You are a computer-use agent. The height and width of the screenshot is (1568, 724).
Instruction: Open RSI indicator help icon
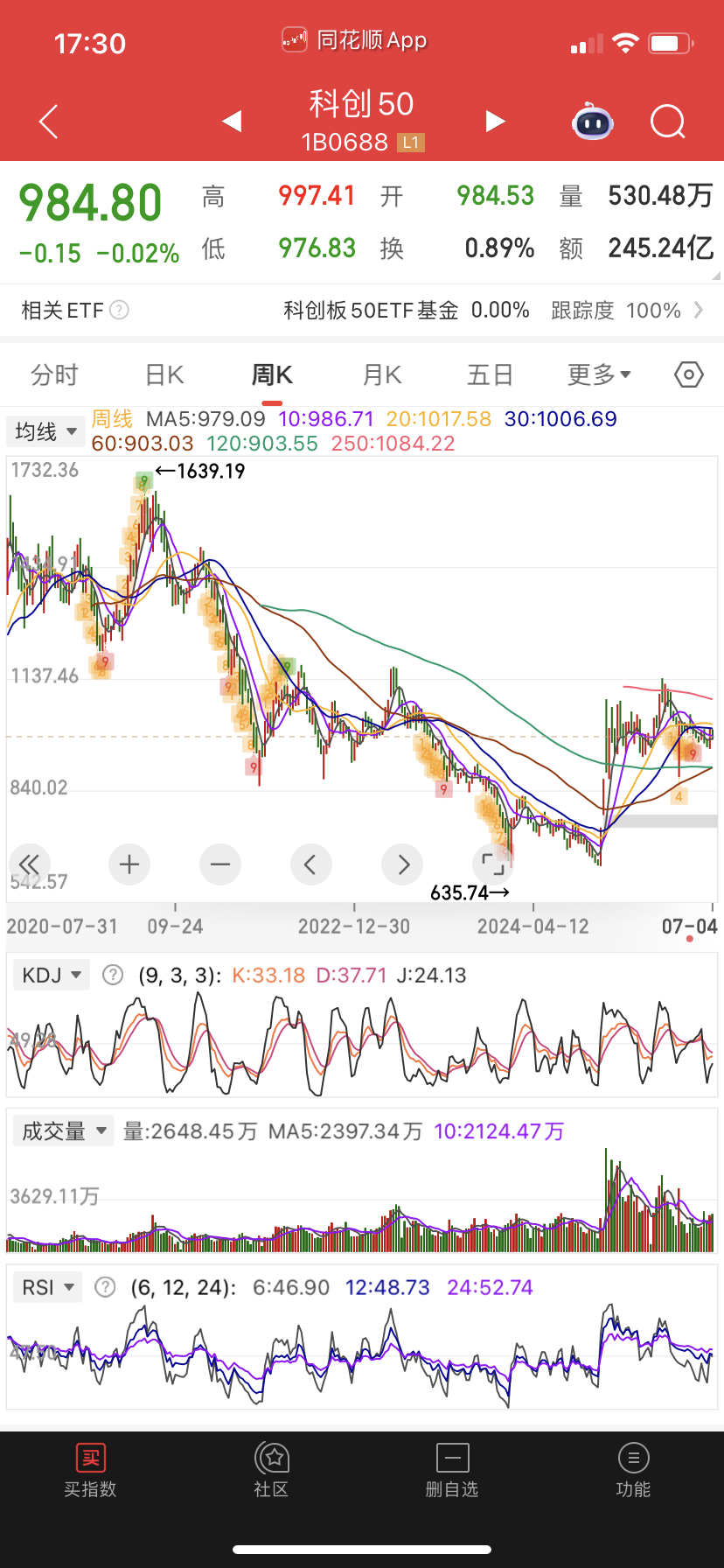(x=105, y=1287)
